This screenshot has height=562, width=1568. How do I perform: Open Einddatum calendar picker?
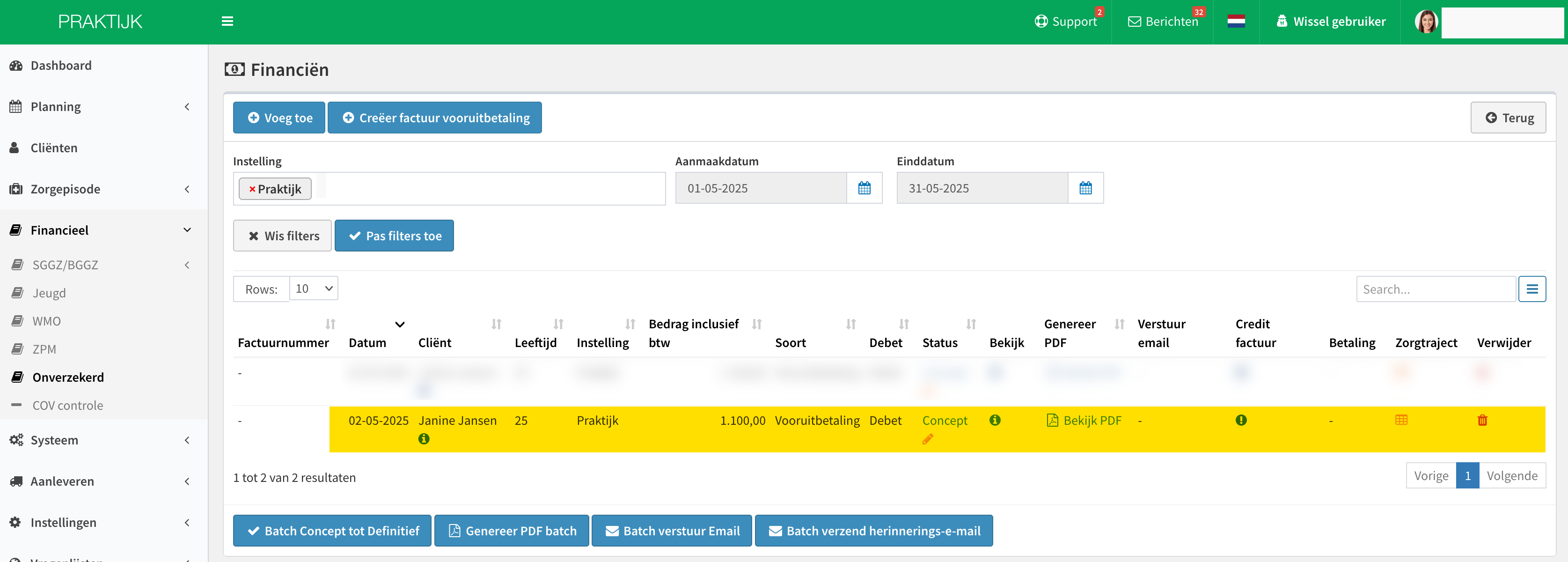[x=1085, y=188]
